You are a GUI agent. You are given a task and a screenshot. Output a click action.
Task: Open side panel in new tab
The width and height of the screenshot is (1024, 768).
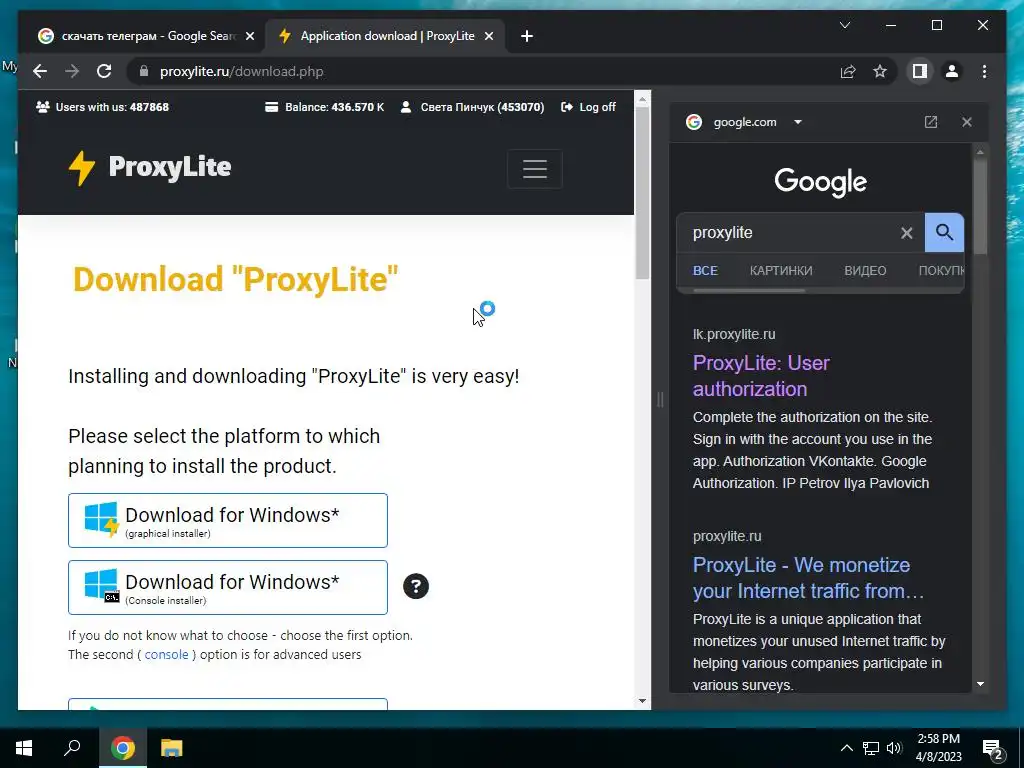click(931, 121)
